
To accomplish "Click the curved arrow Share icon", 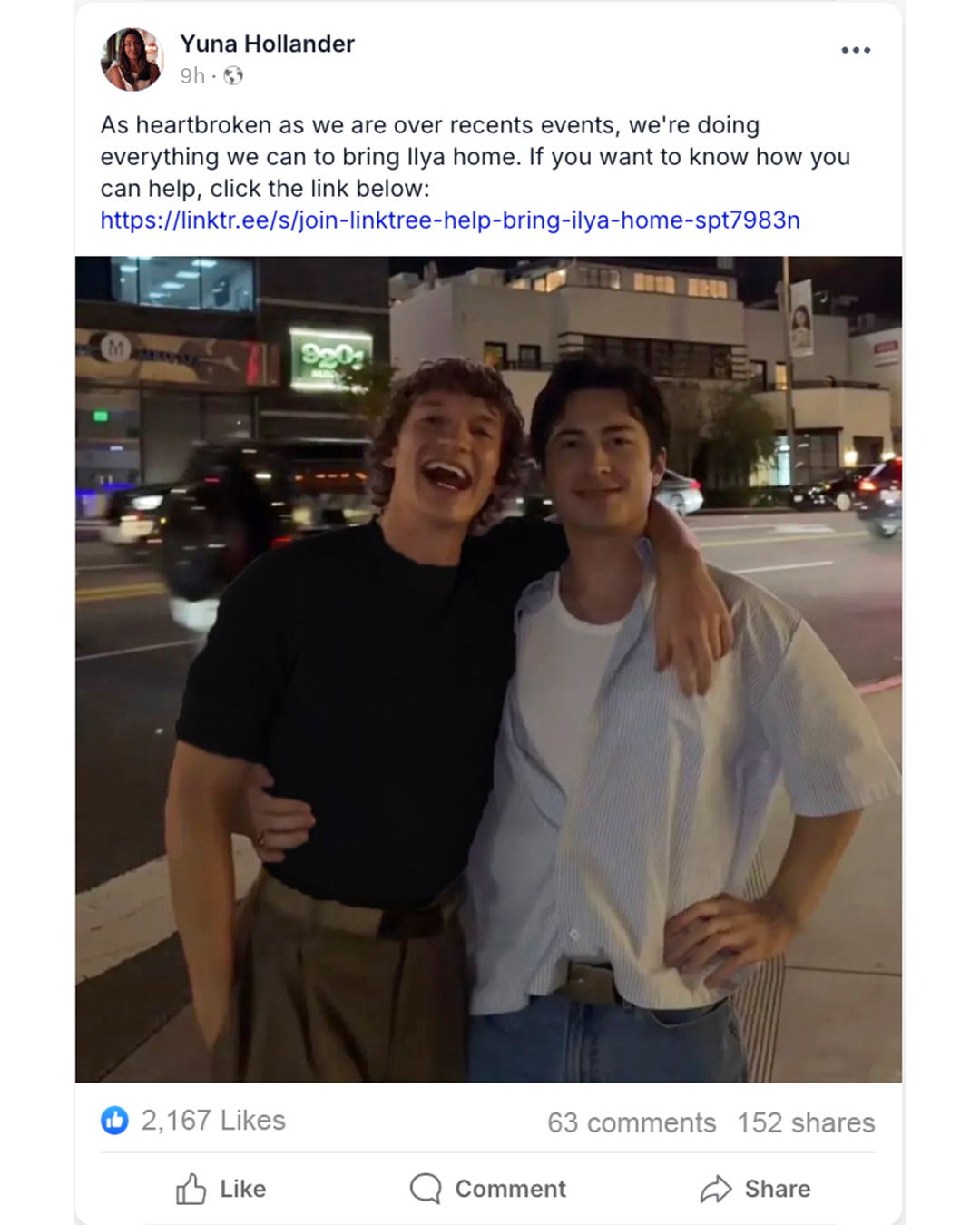I will (x=716, y=1189).
